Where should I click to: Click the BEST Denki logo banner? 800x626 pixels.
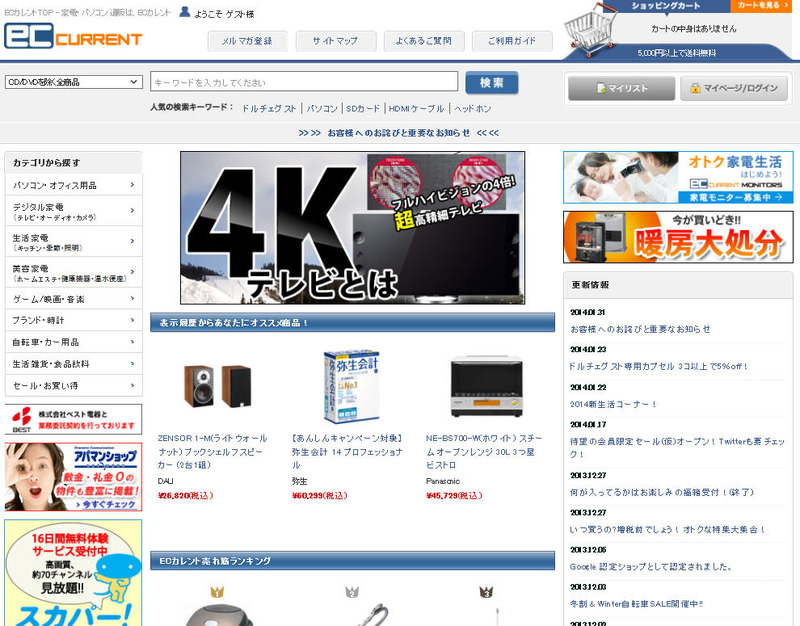(73, 419)
